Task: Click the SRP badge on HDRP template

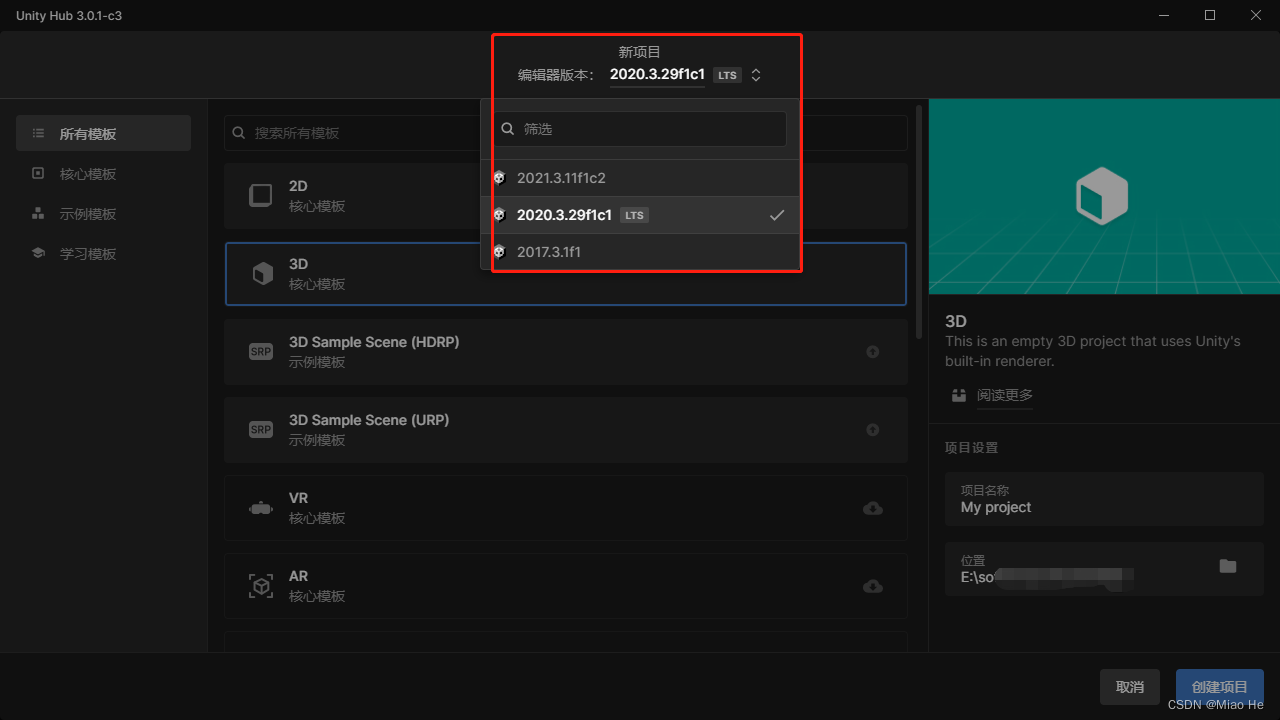Action: 261,352
